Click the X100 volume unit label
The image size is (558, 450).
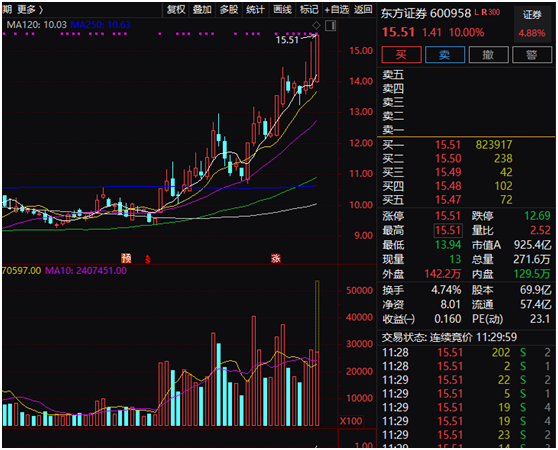[x=351, y=421]
